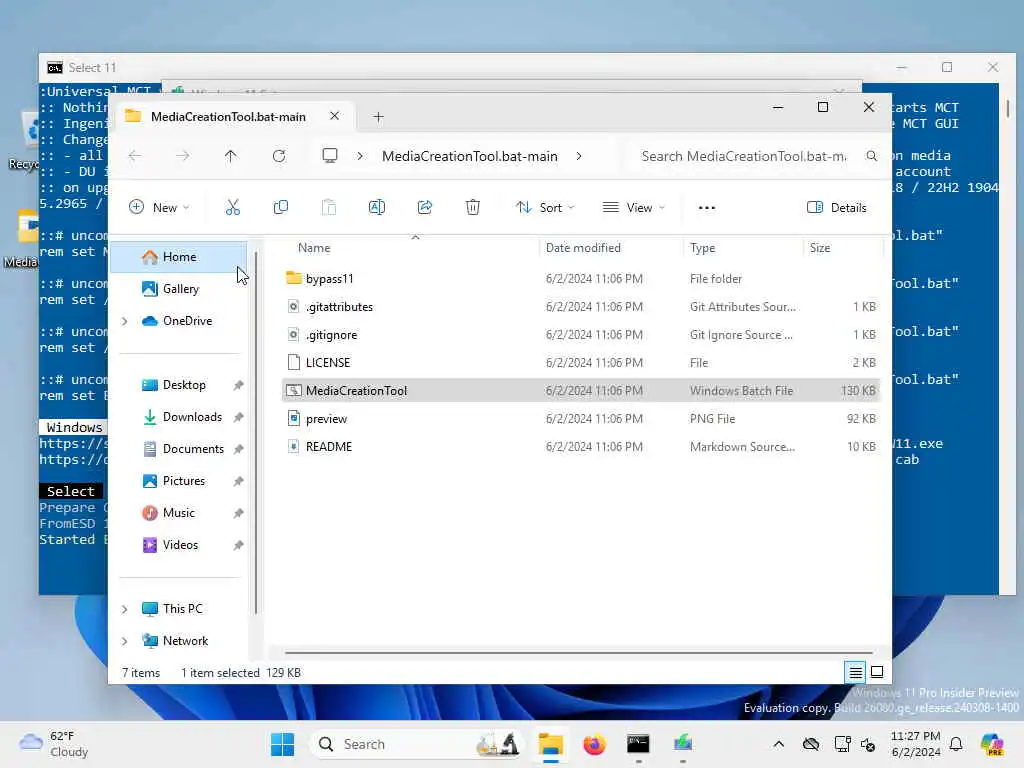
Task: Open the New dropdown
Action: [159, 208]
